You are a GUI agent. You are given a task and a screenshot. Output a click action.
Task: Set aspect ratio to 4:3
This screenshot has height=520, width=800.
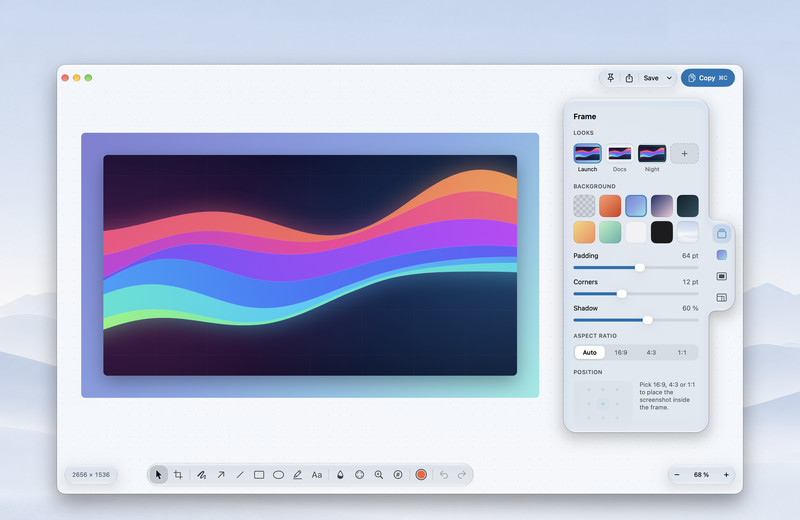[651, 352]
